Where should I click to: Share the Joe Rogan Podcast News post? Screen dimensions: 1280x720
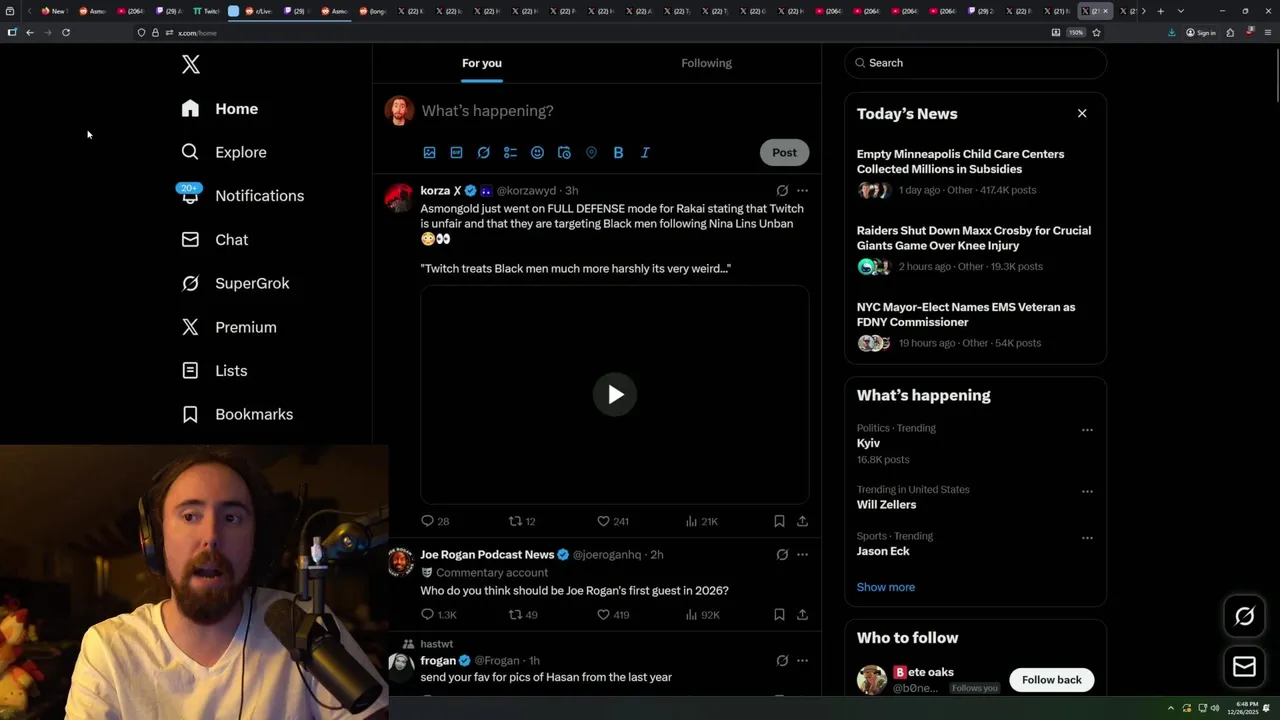(x=802, y=615)
